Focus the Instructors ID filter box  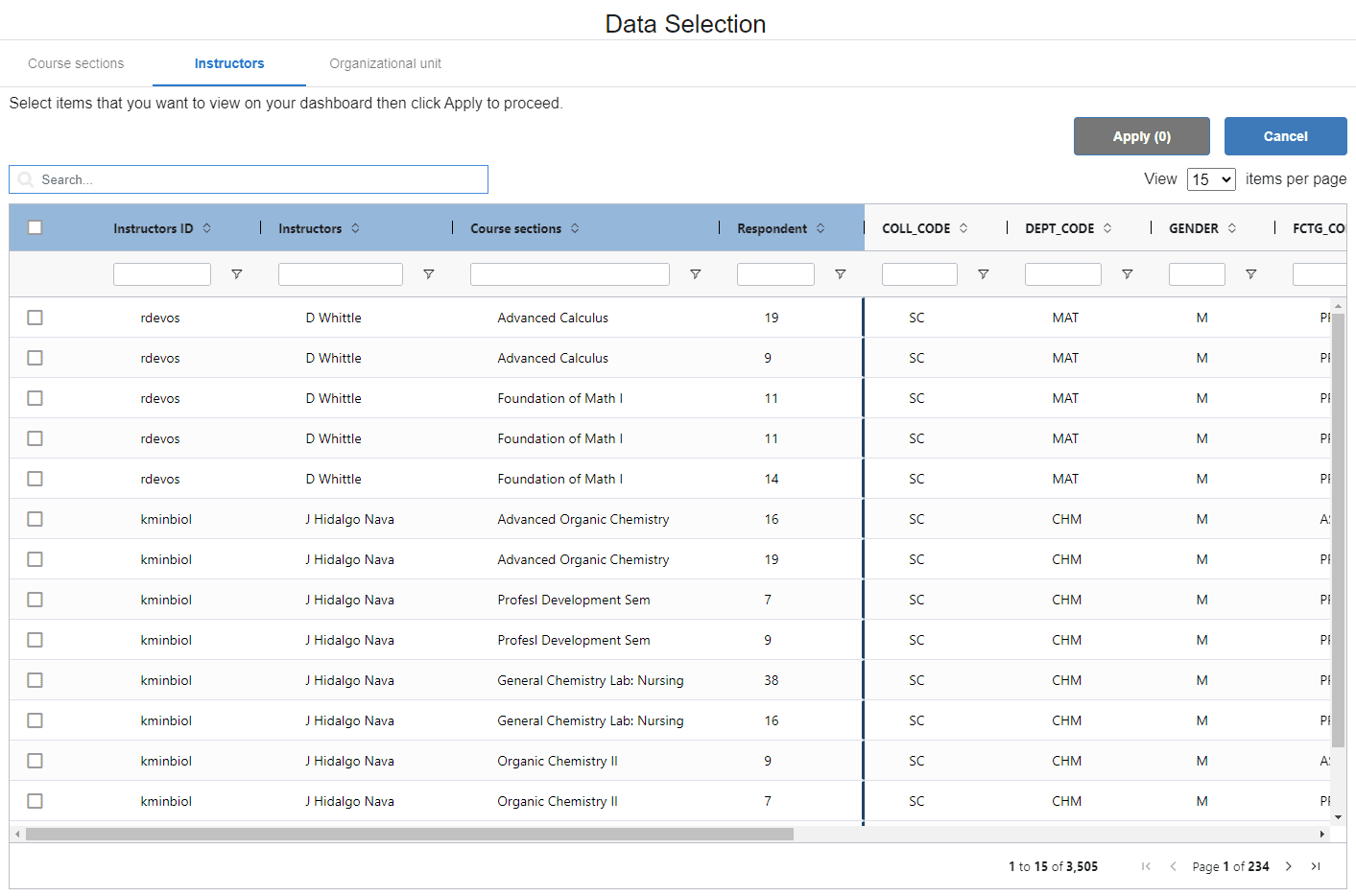[162, 274]
